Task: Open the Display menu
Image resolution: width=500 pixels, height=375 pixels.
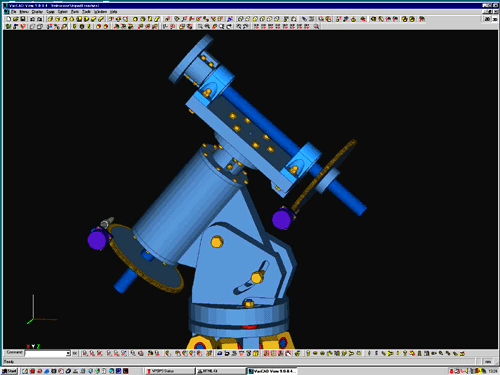Action: point(37,12)
